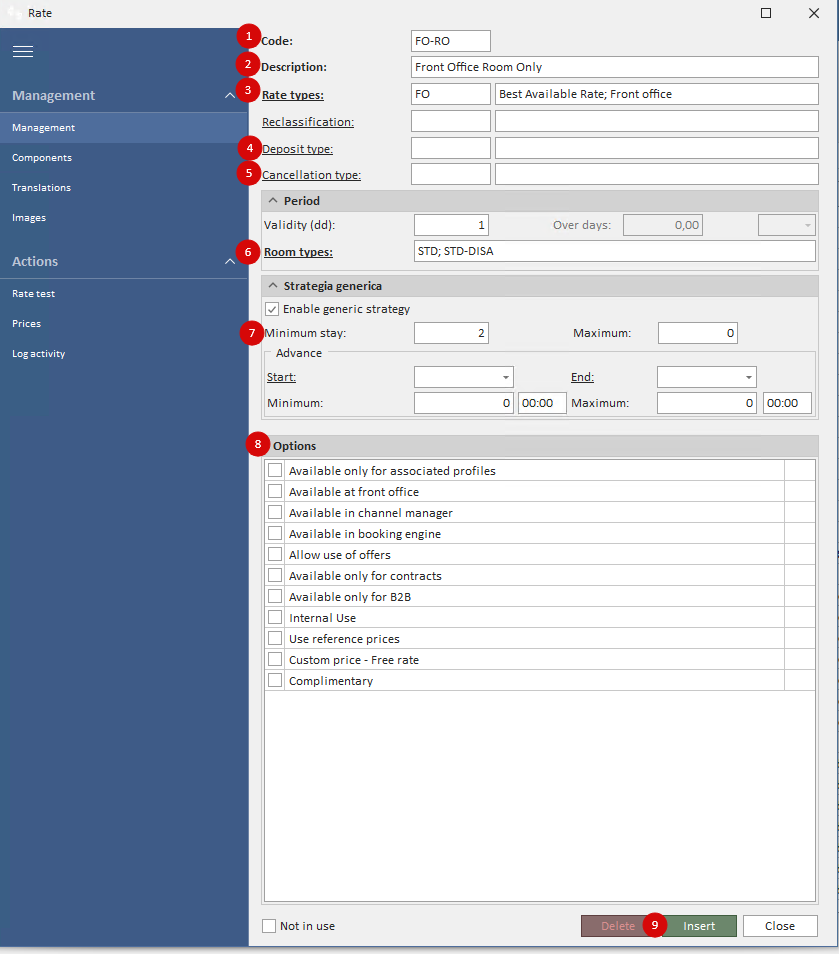The width and height of the screenshot is (839, 954).
Task: Check Available at front office
Action: click(x=275, y=492)
